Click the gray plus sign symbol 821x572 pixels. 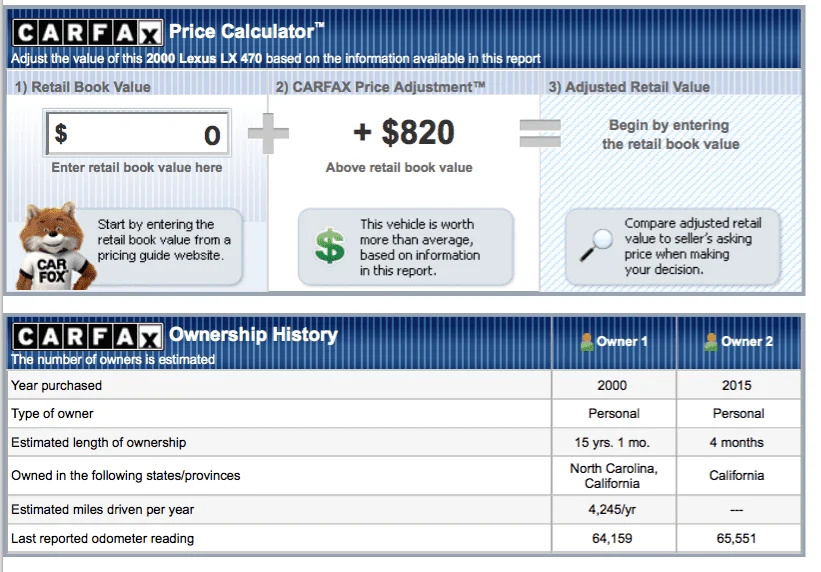pos(268,134)
